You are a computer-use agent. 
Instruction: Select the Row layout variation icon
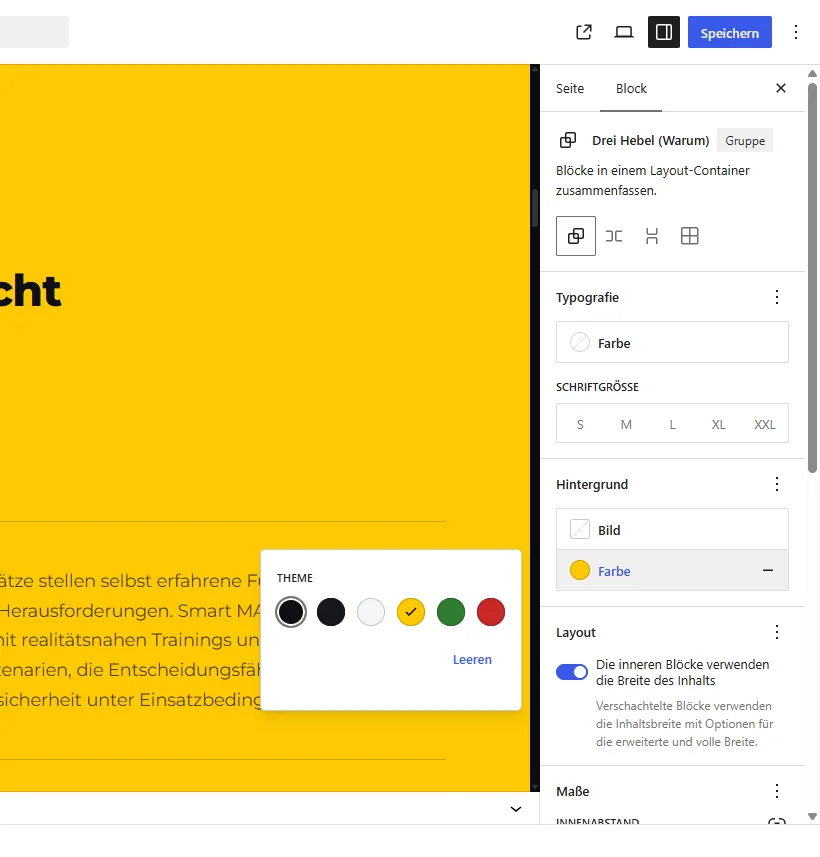614,236
